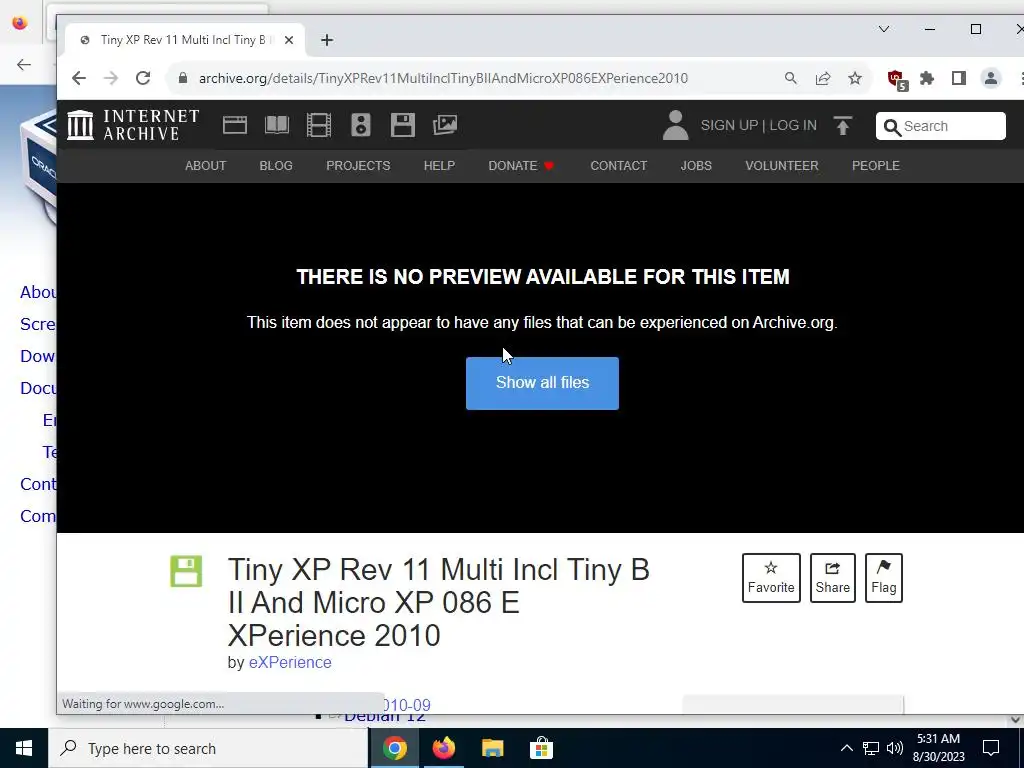Image resolution: width=1024 pixels, height=768 pixels.
Task: Open the notifications center icon
Action: (991, 748)
